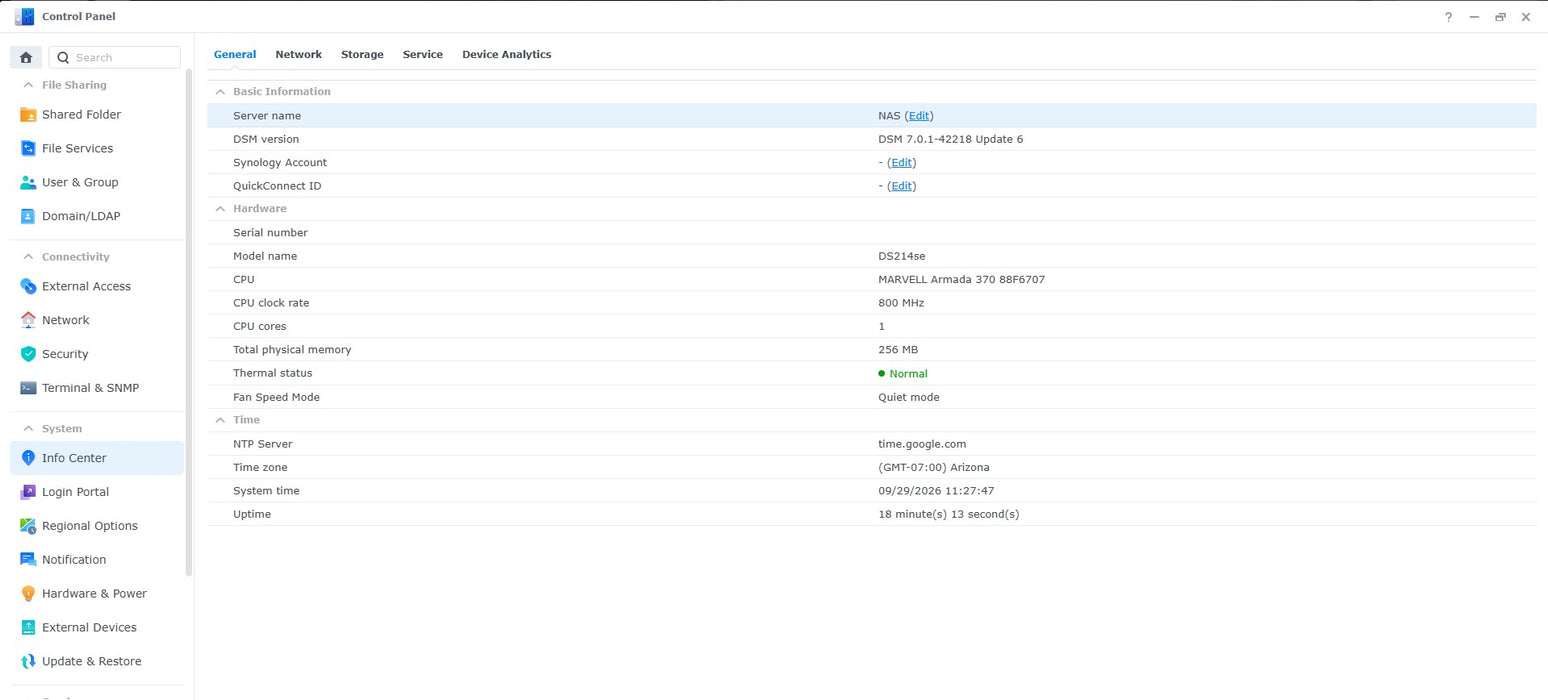Click the Serial number row label

tap(270, 233)
